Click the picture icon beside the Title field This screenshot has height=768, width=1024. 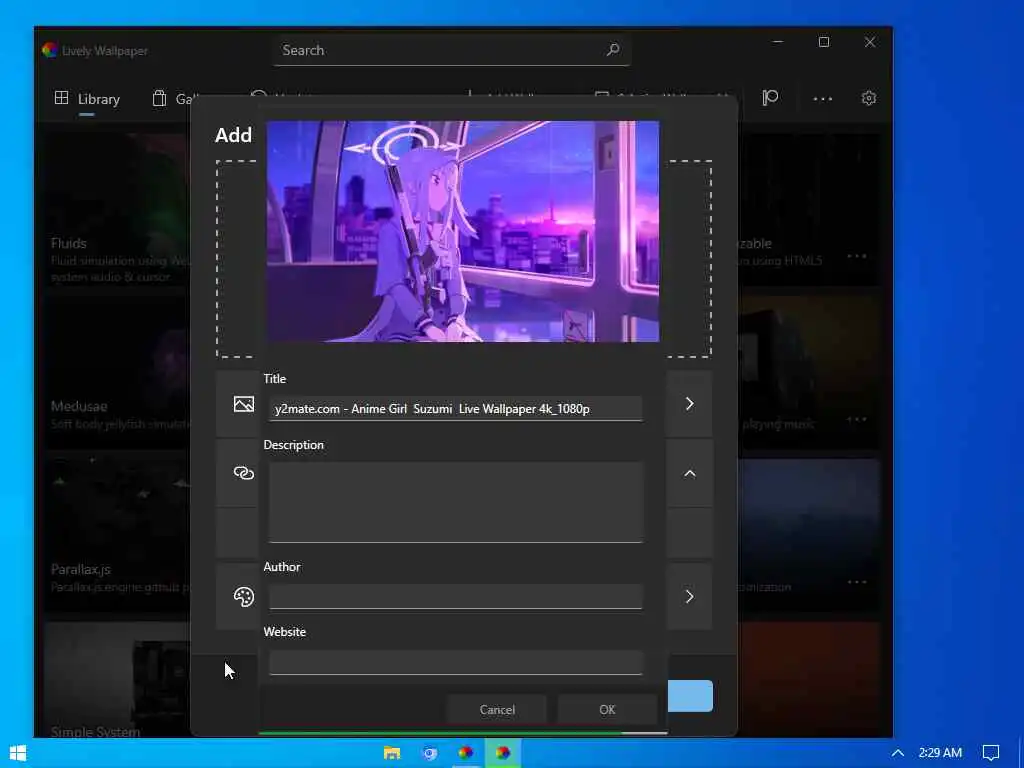coord(244,404)
